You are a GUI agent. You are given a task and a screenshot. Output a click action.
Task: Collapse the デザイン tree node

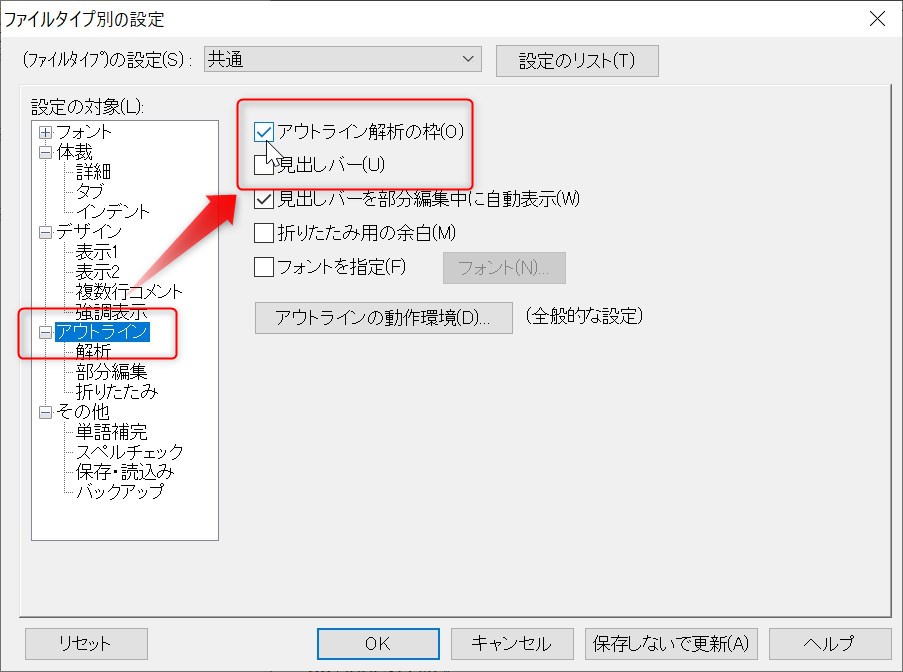pos(45,233)
